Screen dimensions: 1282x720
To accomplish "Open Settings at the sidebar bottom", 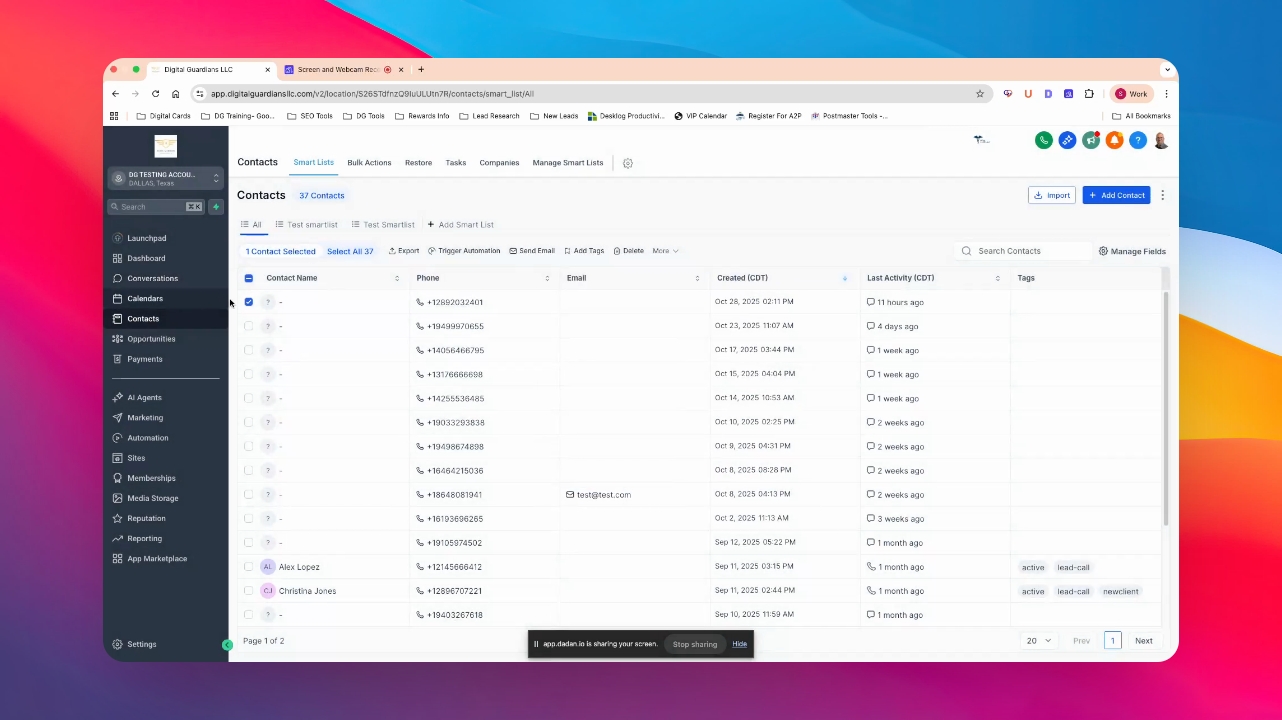I will 141,644.
